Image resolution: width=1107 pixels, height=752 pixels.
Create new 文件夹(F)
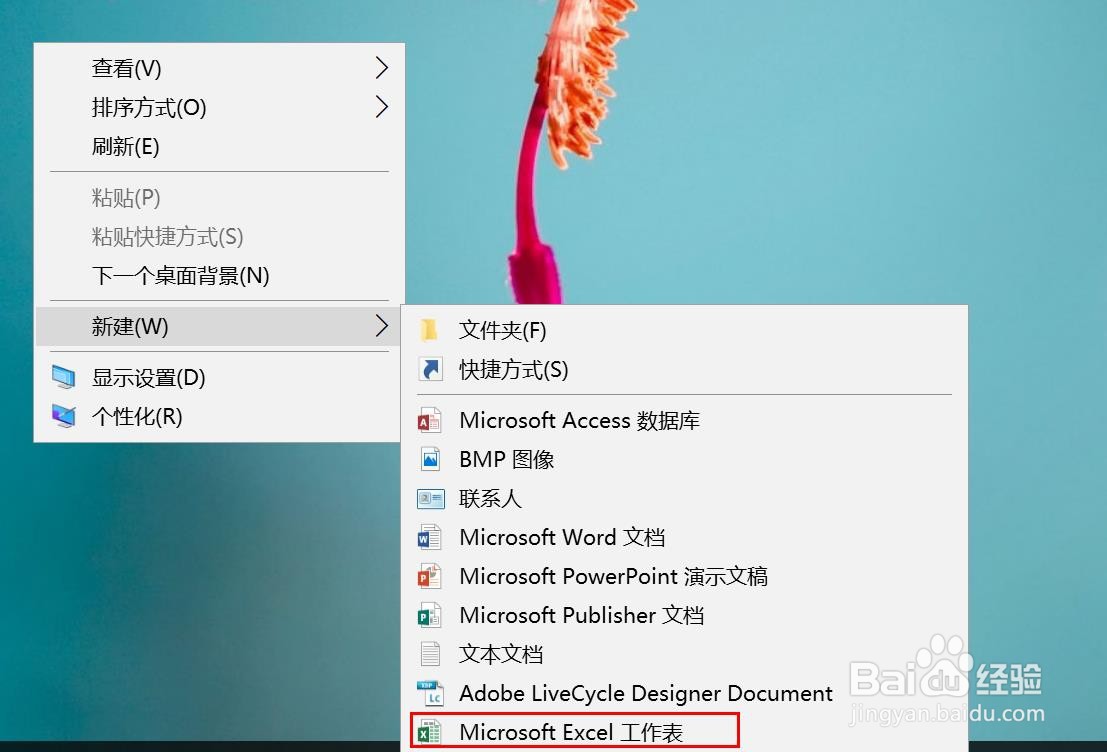(684, 330)
